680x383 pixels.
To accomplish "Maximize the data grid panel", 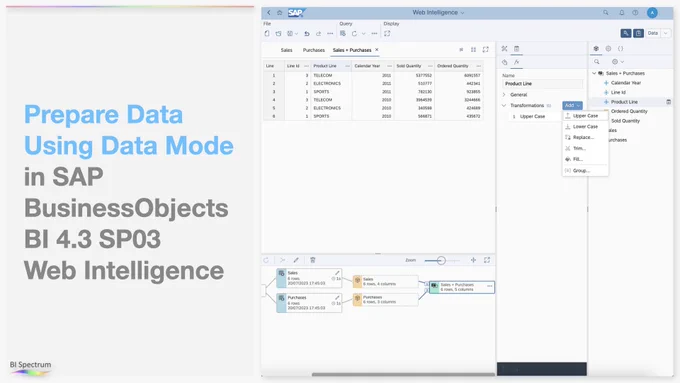I will [486, 50].
